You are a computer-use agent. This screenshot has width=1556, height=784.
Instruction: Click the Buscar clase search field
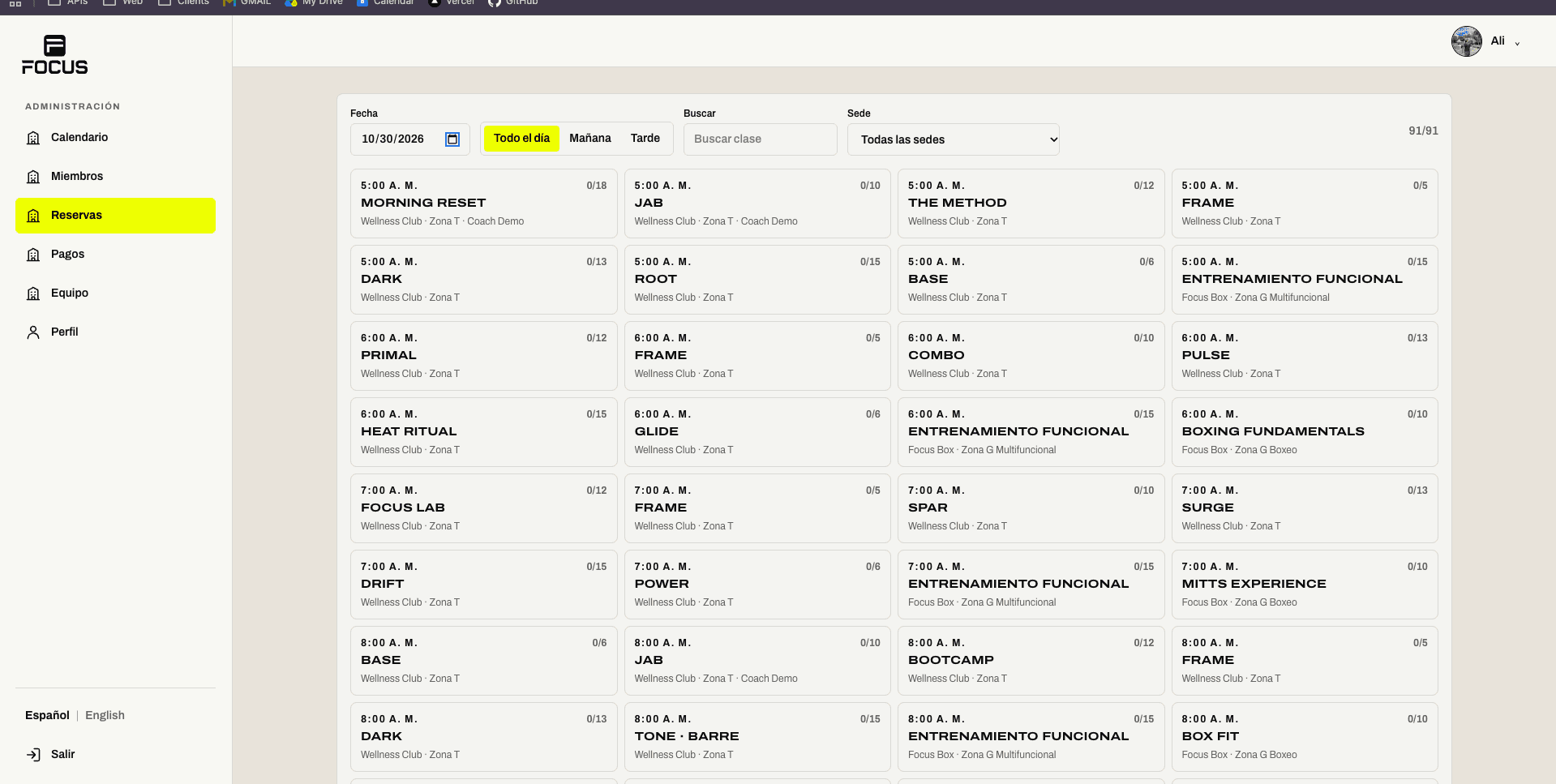(761, 139)
